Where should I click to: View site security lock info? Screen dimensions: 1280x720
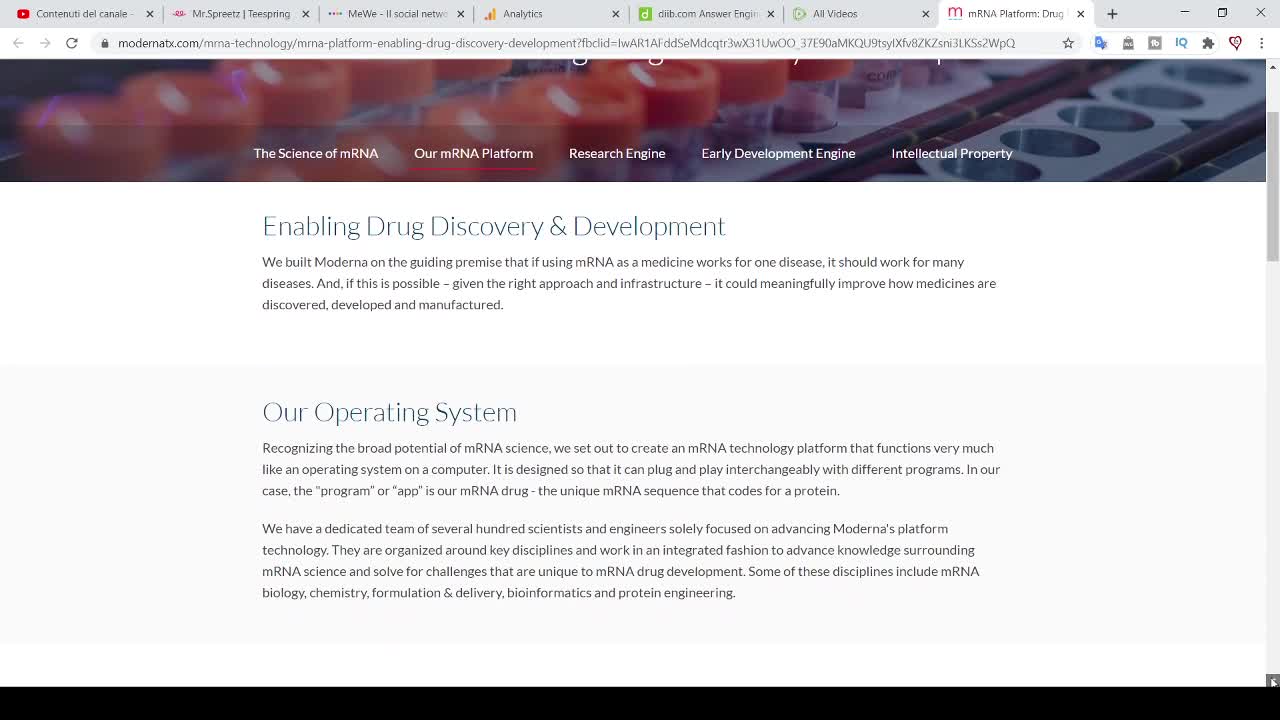click(x=104, y=43)
